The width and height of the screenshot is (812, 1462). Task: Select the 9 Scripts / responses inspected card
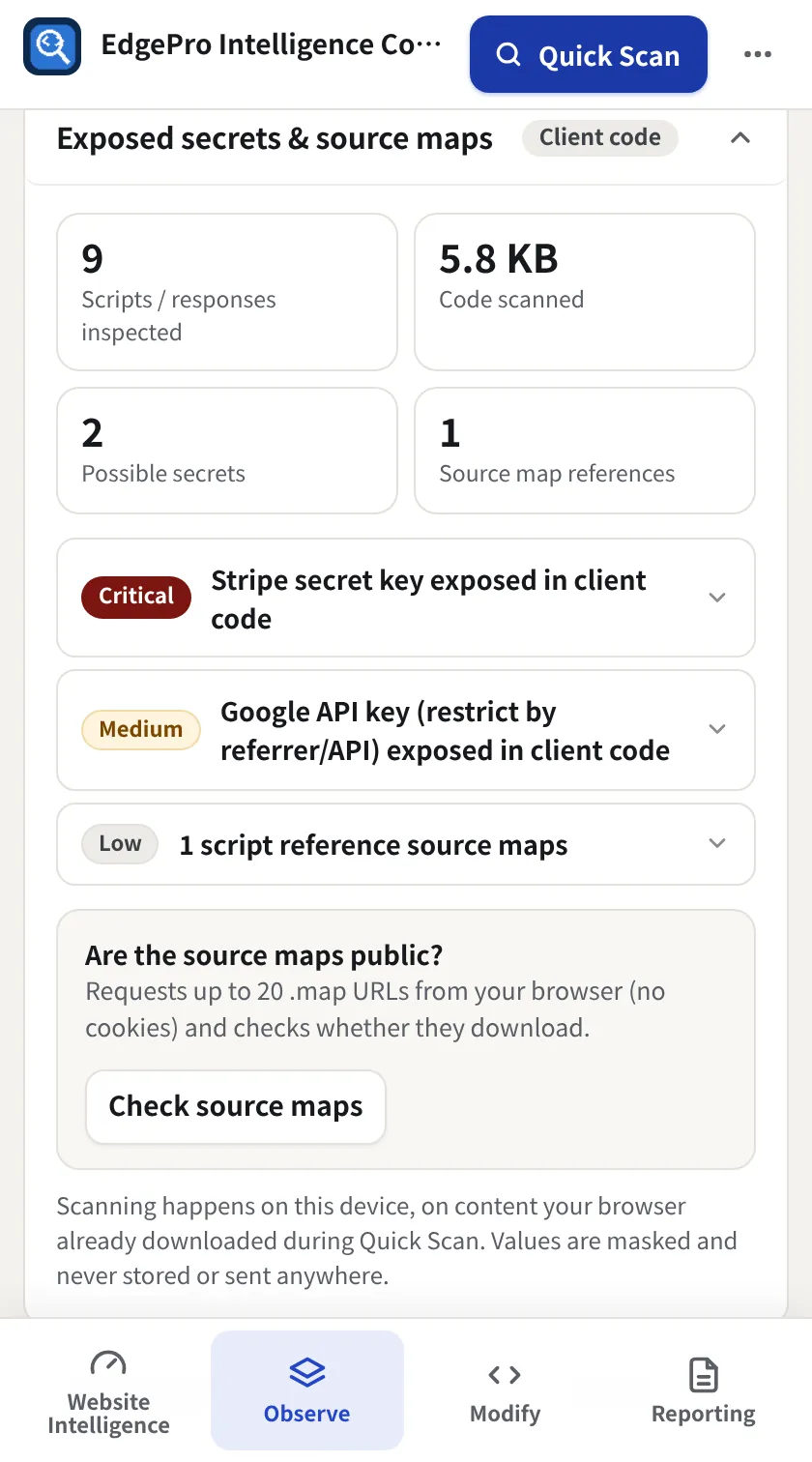pos(227,292)
